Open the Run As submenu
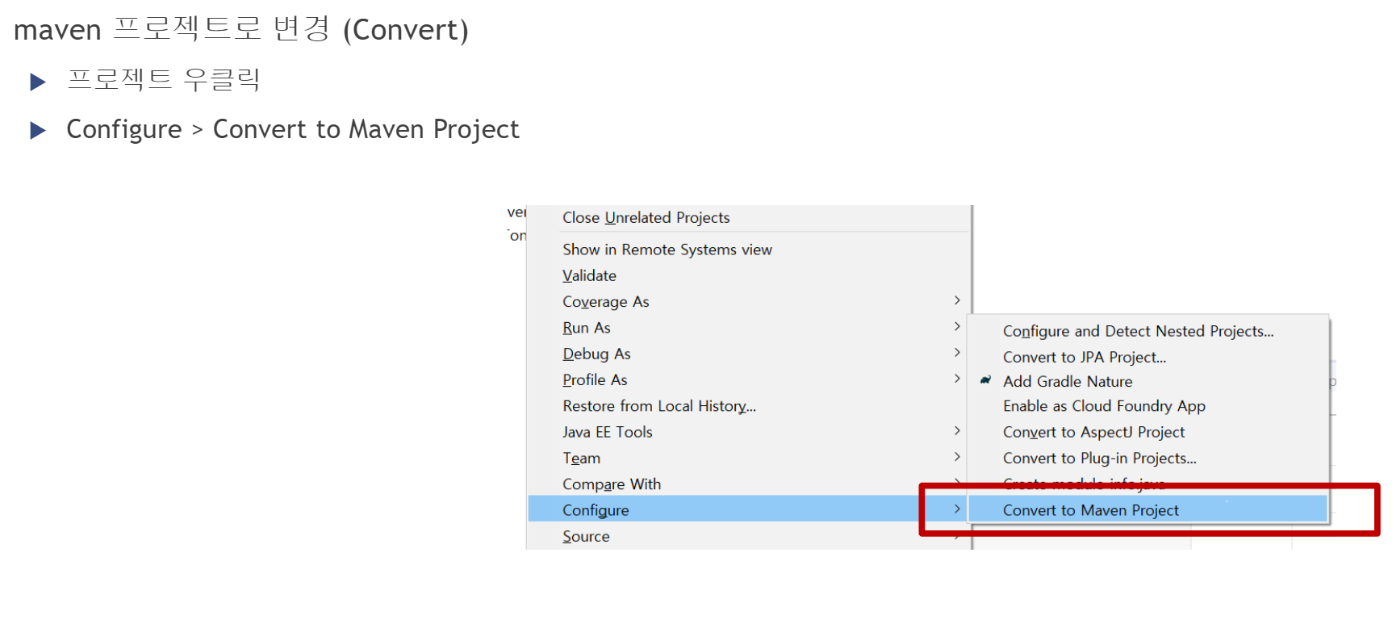1395x618 pixels. [x=748, y=328]
